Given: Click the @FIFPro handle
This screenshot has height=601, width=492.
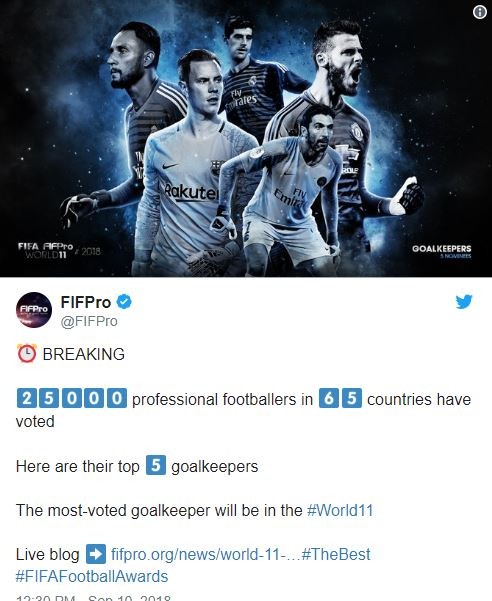Looking at the screenshot, I should 89,321.
